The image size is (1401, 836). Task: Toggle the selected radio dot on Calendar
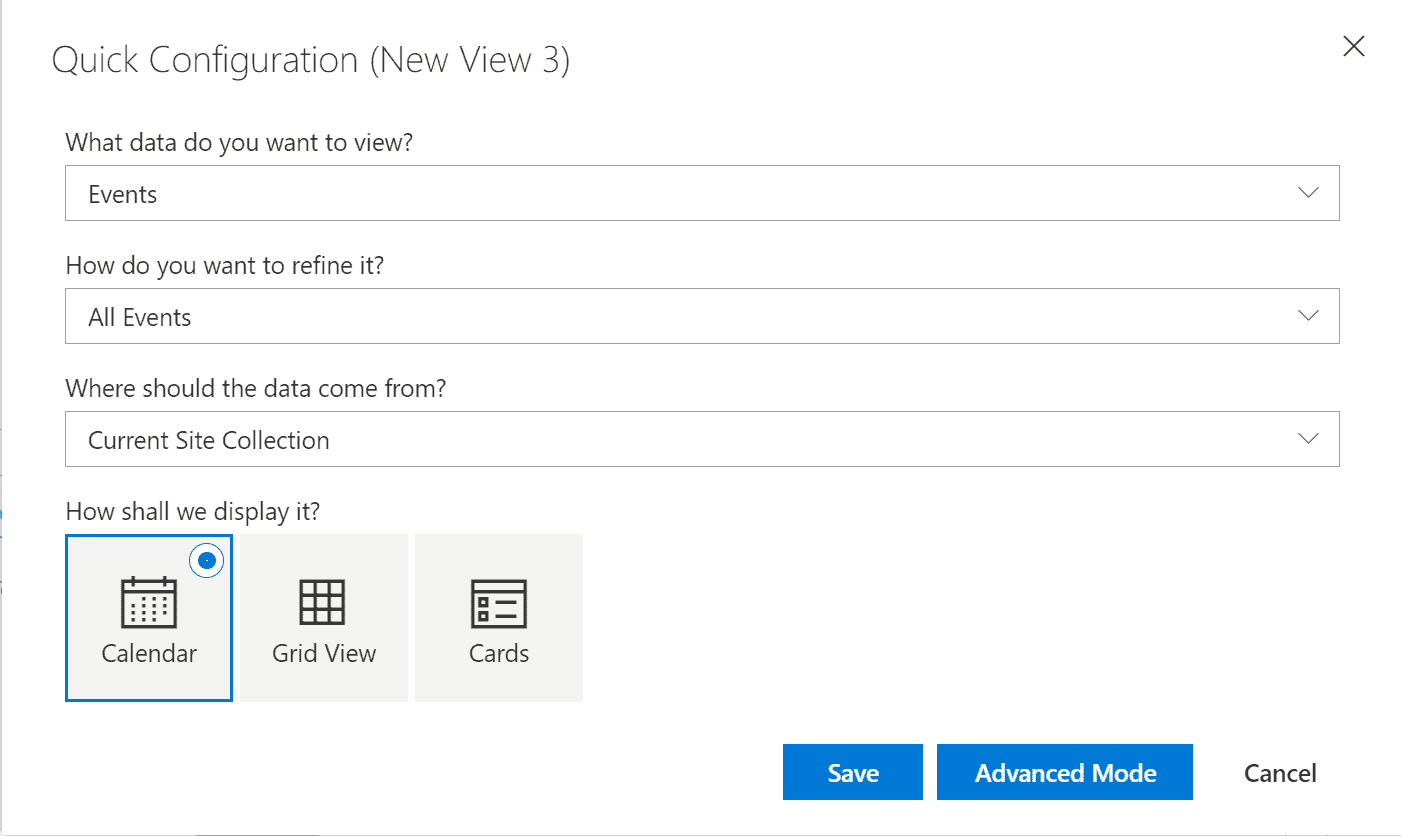point(207,561)
